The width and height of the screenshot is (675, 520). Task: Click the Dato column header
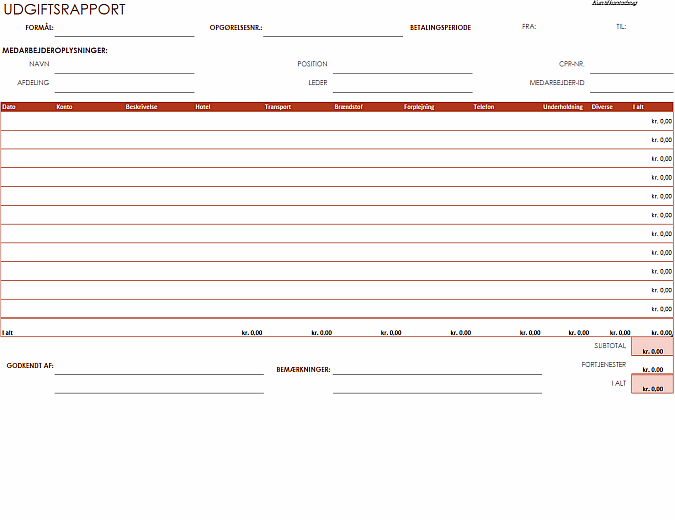(9, 106)
